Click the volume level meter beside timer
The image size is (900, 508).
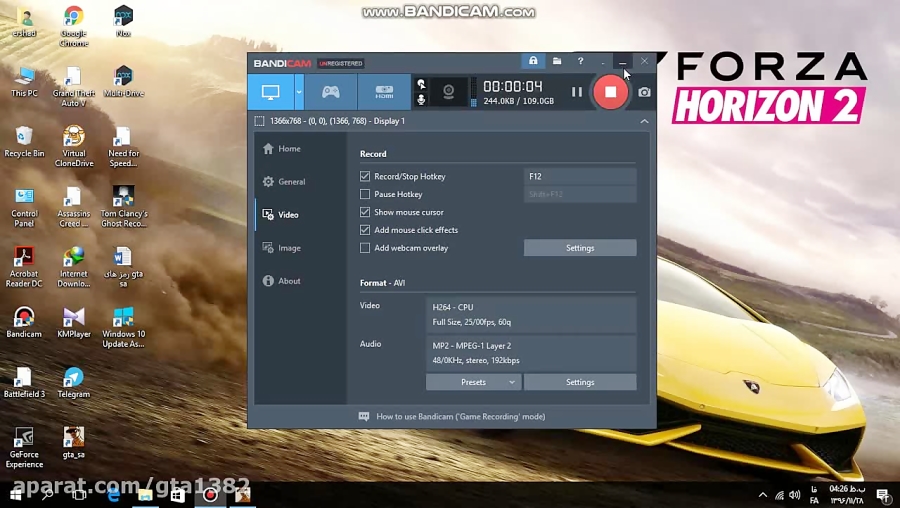point(474,92)
